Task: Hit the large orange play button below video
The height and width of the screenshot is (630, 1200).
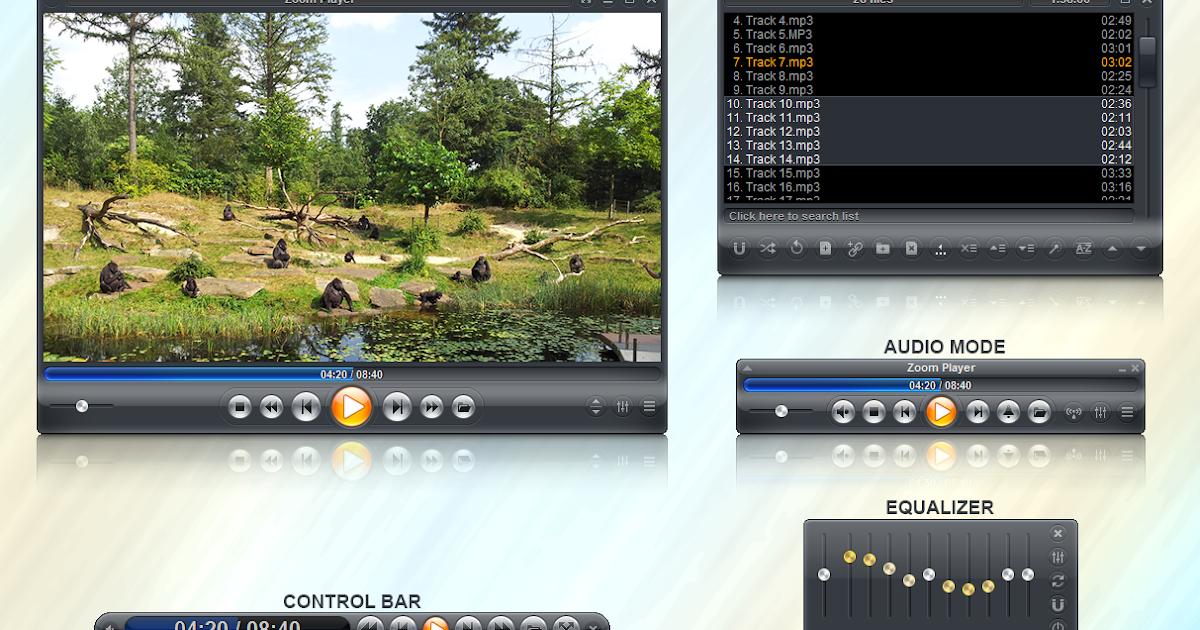Action: pos(351,407)
